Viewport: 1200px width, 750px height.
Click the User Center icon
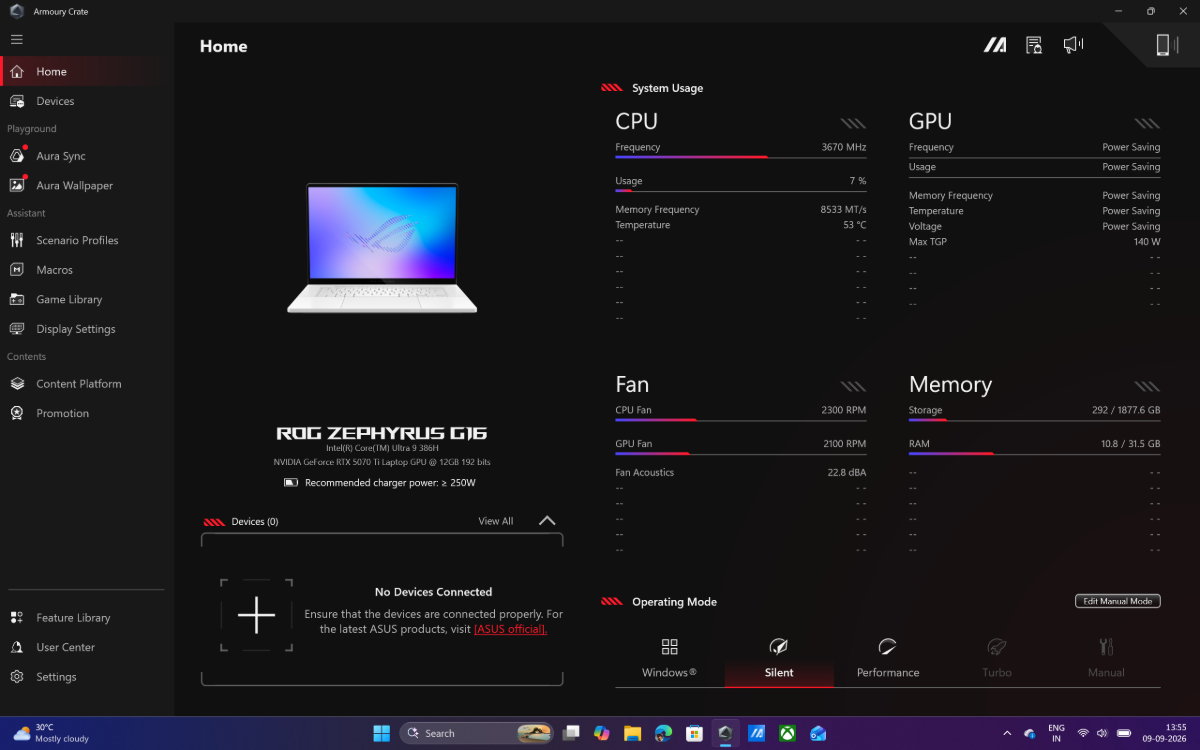[17, 647]
